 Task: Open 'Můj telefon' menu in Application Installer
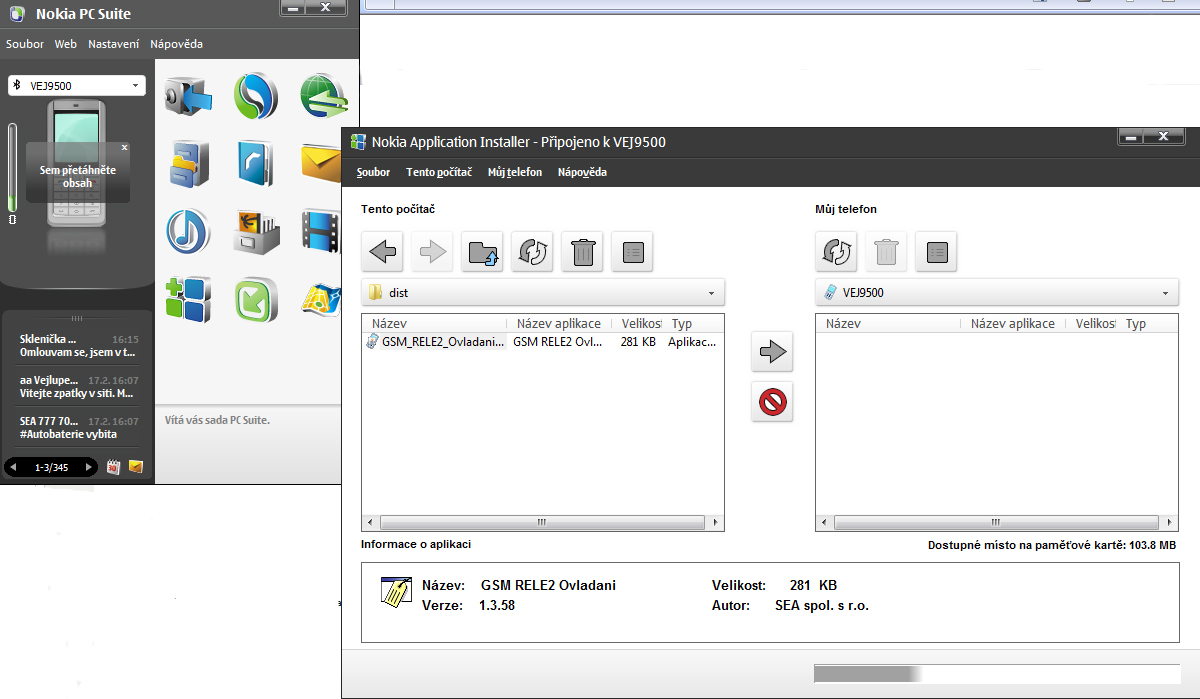515,172
